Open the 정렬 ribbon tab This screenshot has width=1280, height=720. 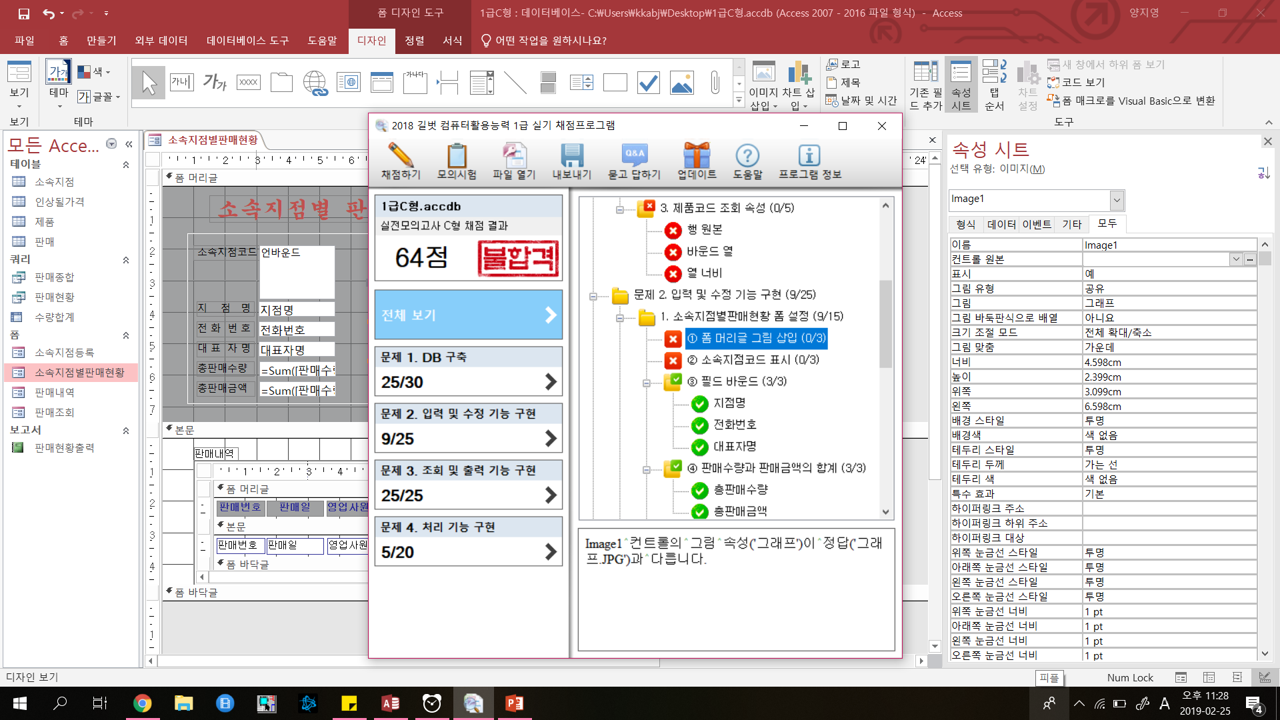click(414, 41)
